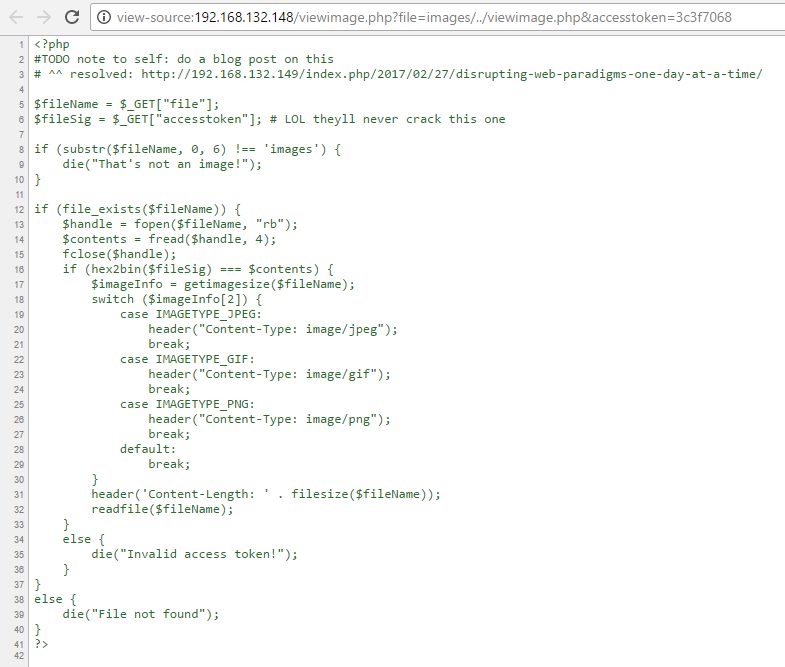The height and width of the screenshot is (667, 785).
Task: Click line number 31 in the gutter
Action: click(19, 495)
